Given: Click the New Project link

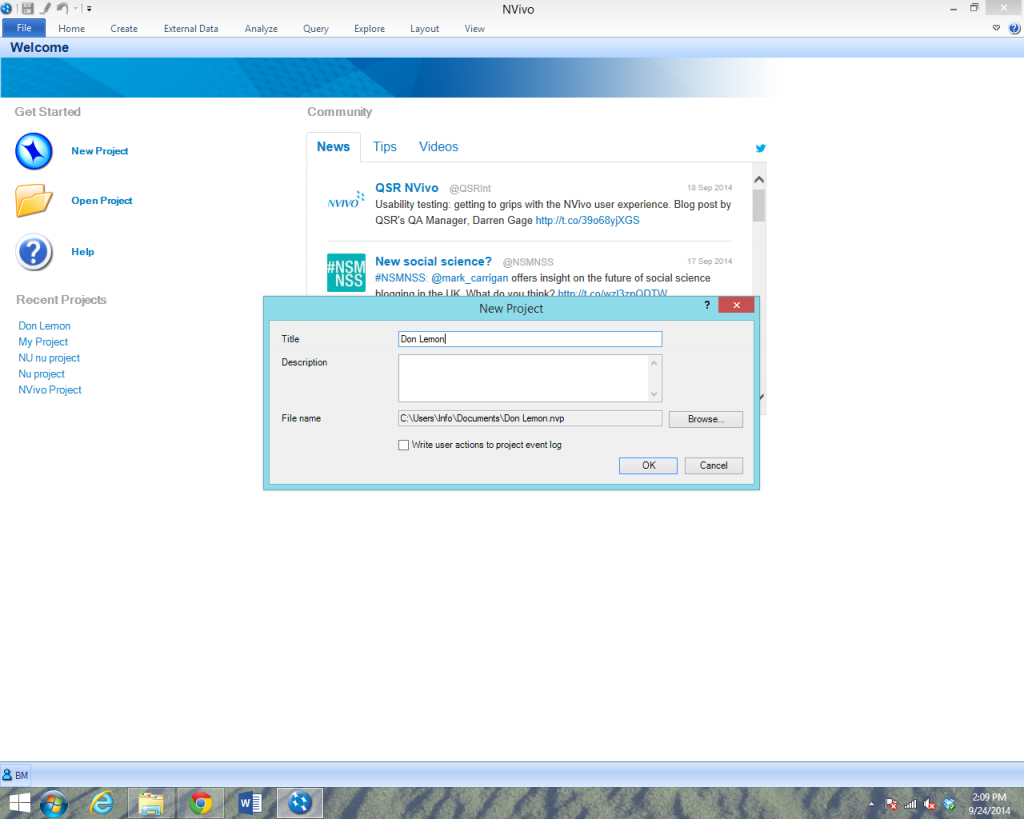Looking at the screenshot, I should pos(99,151).
